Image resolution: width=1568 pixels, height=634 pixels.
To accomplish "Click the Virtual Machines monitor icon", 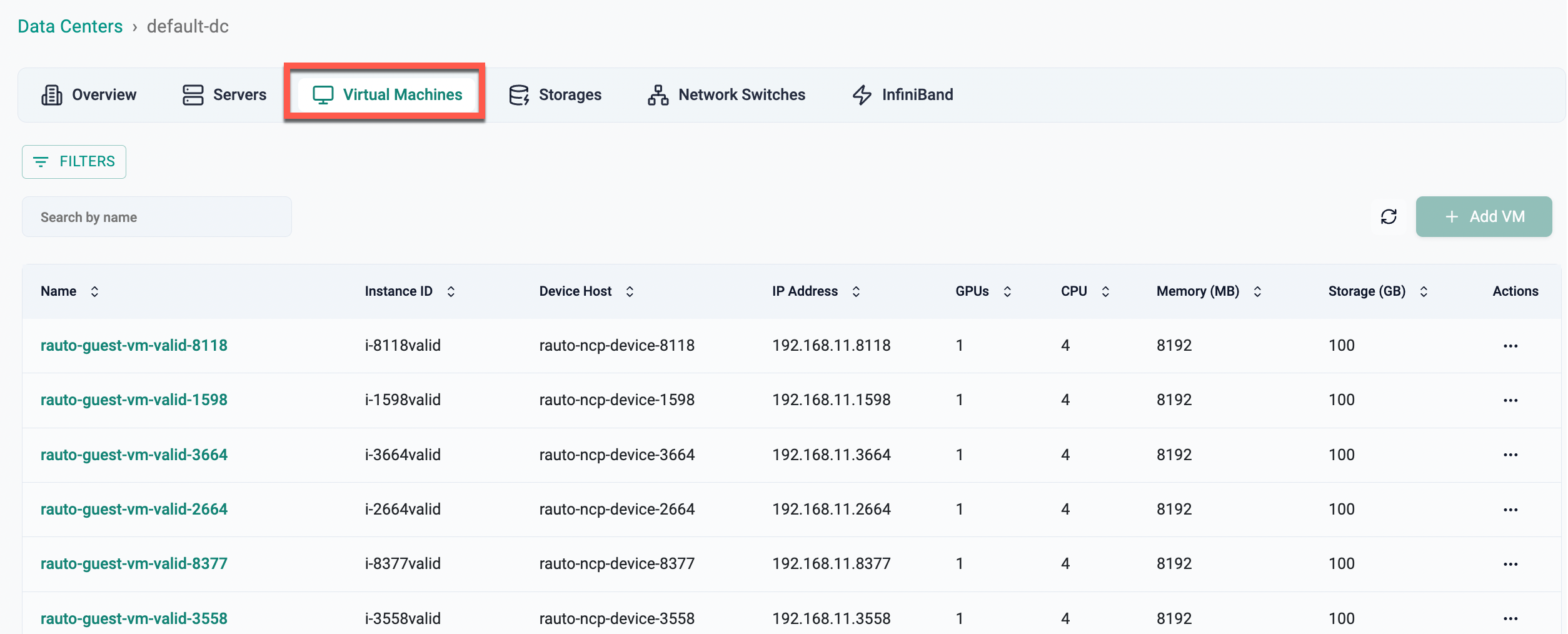I will [x=323, y=94].
